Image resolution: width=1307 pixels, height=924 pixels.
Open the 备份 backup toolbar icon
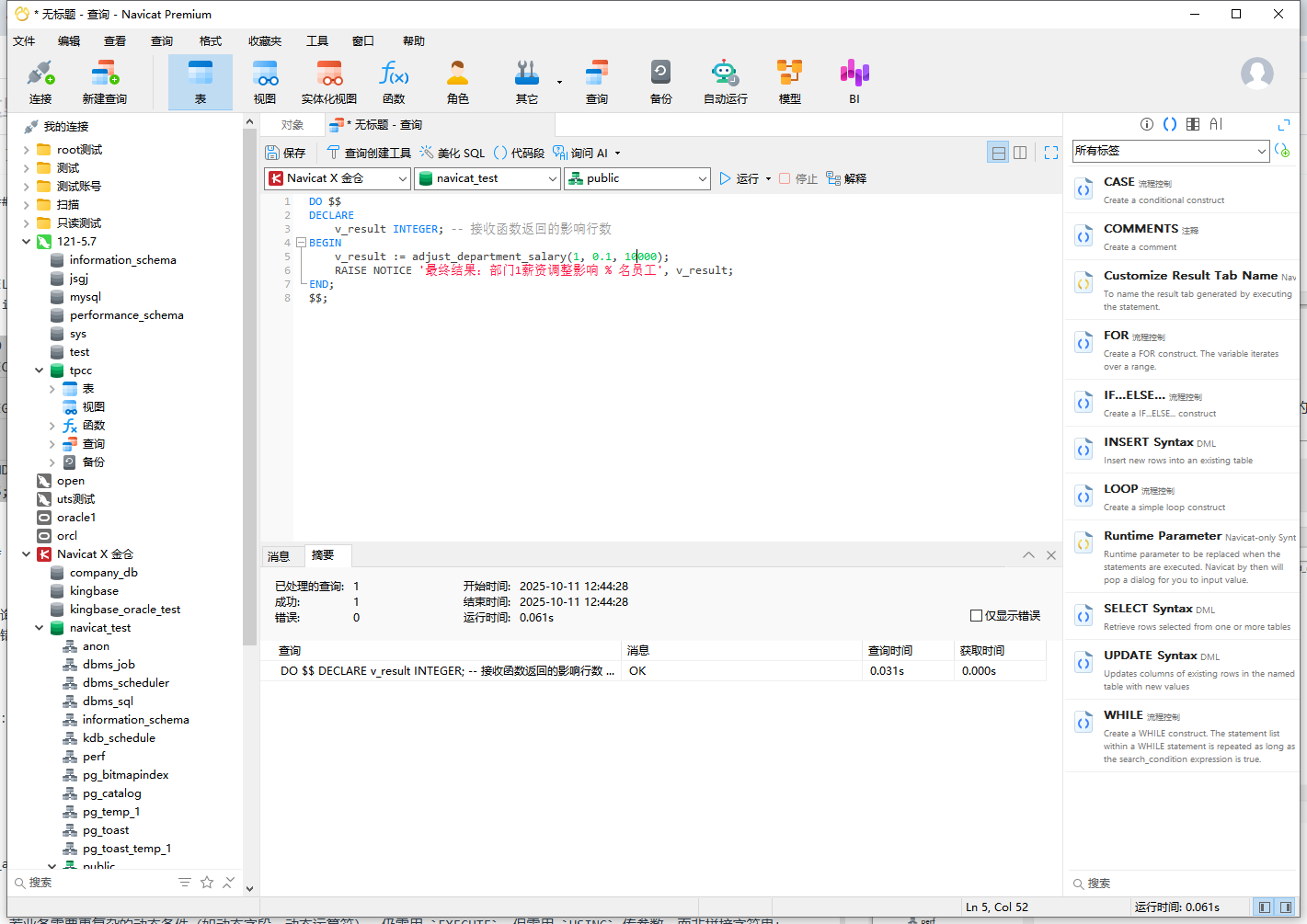(x=661, y=82)
